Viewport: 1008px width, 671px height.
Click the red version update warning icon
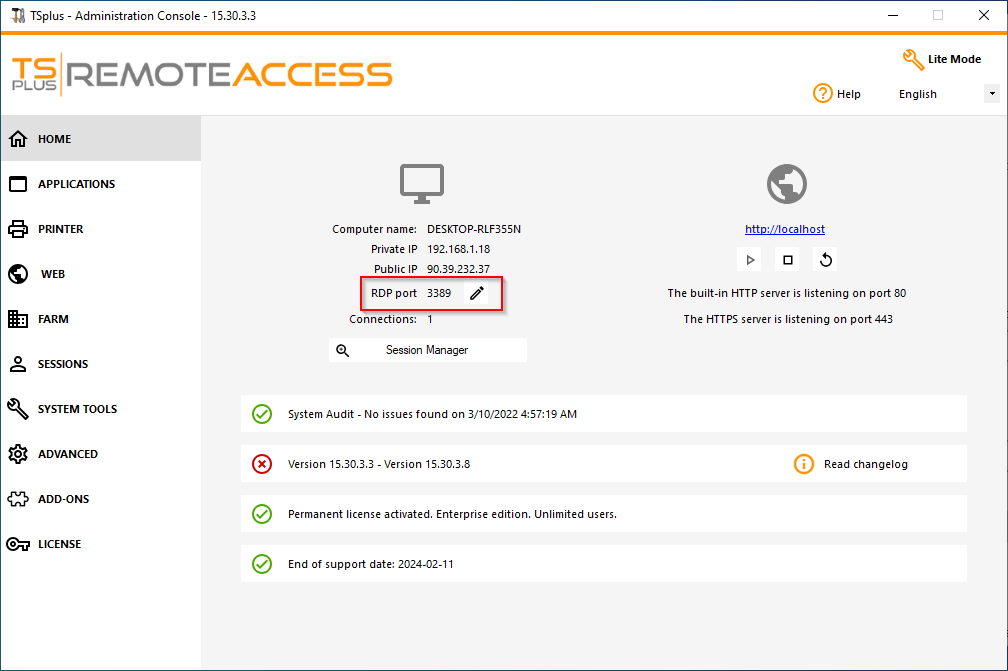pos(262,464)
